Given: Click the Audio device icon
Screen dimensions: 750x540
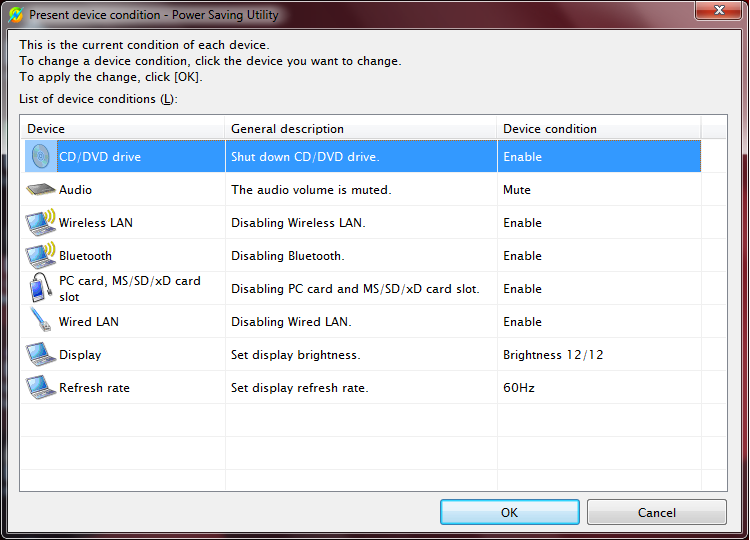Looking at the screenshot, I should click(x=41, y=189).
